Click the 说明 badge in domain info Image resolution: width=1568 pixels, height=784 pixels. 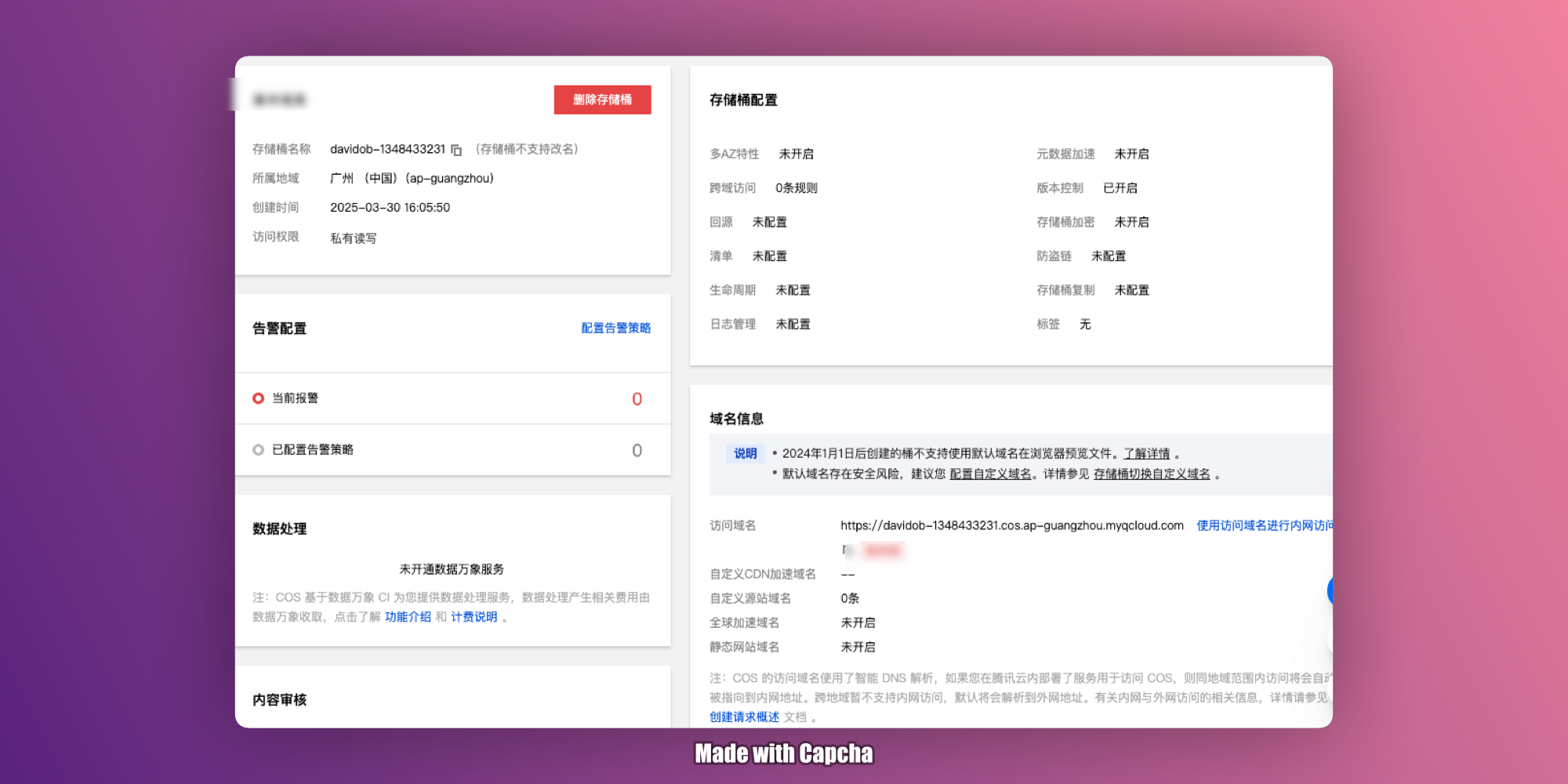[745, 453]
